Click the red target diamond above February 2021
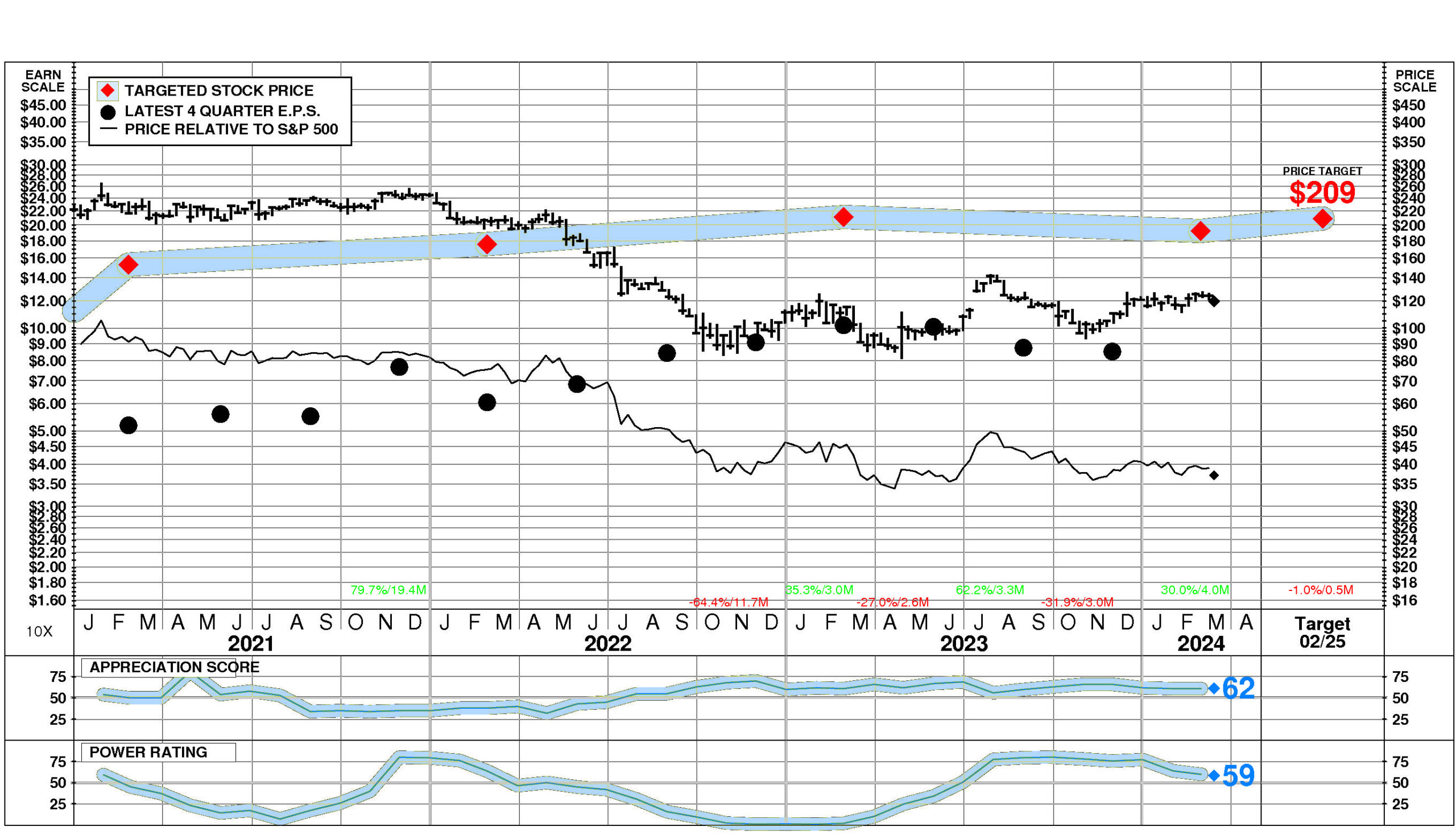 click(x=128, y=265)
